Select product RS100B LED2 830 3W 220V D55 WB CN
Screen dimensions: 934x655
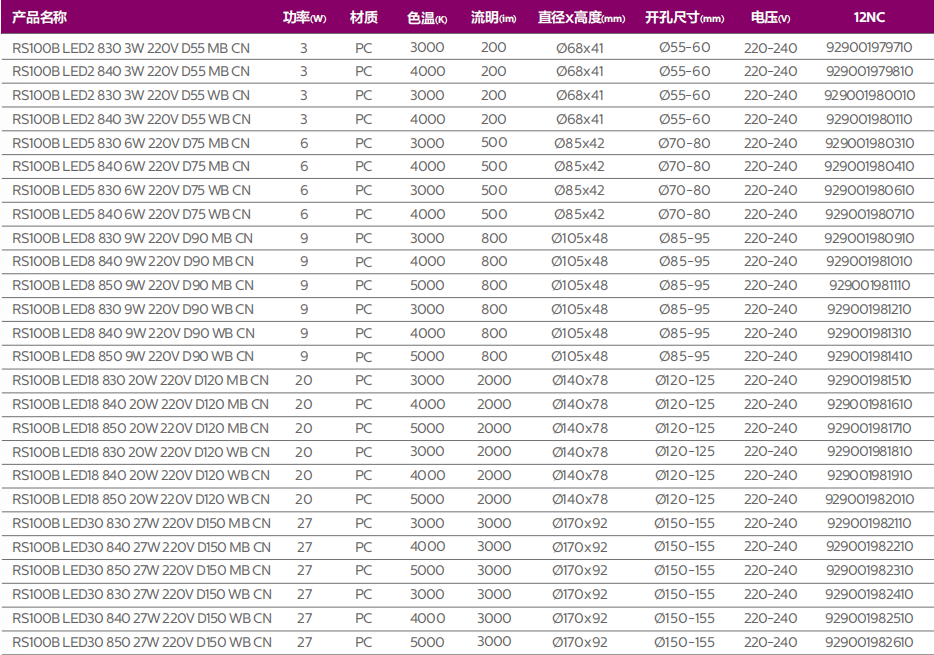coord(131,95)
